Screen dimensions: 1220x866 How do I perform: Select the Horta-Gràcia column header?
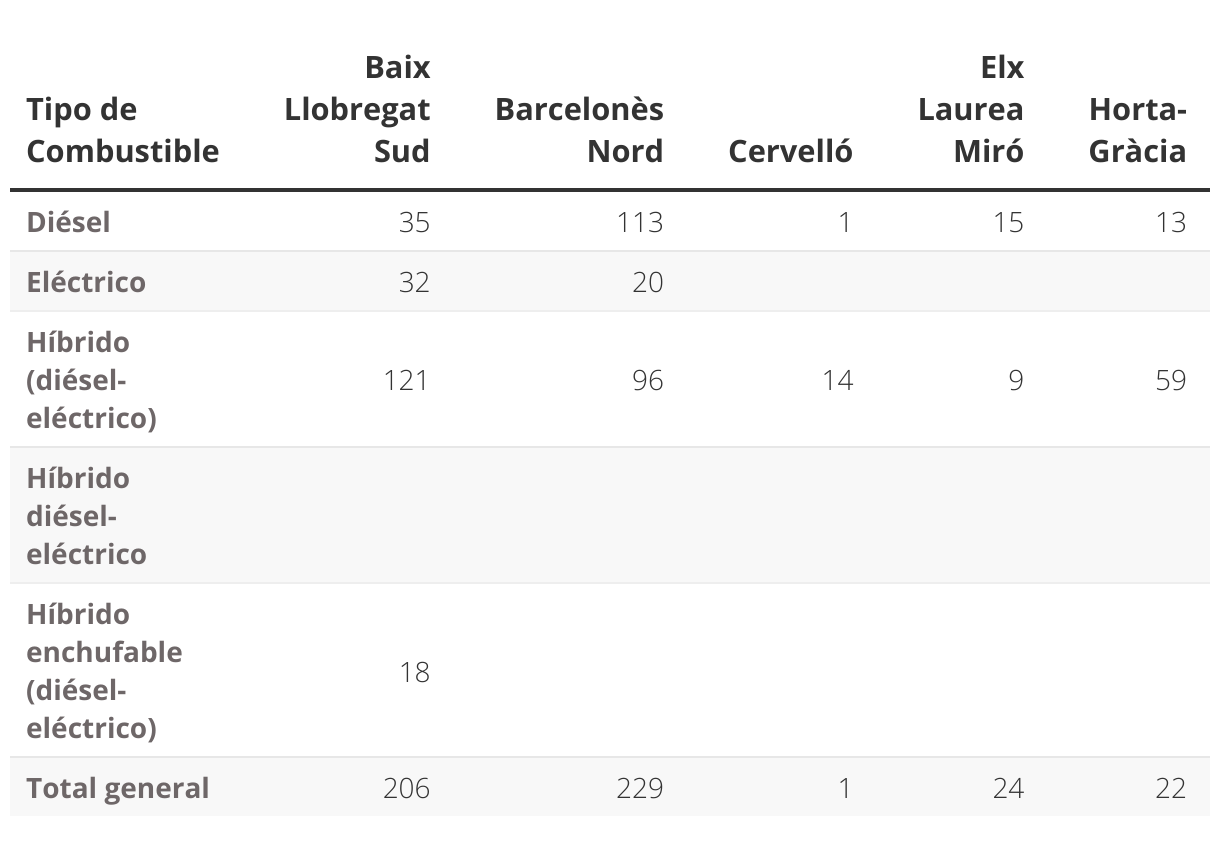[x=1137, y=130]
